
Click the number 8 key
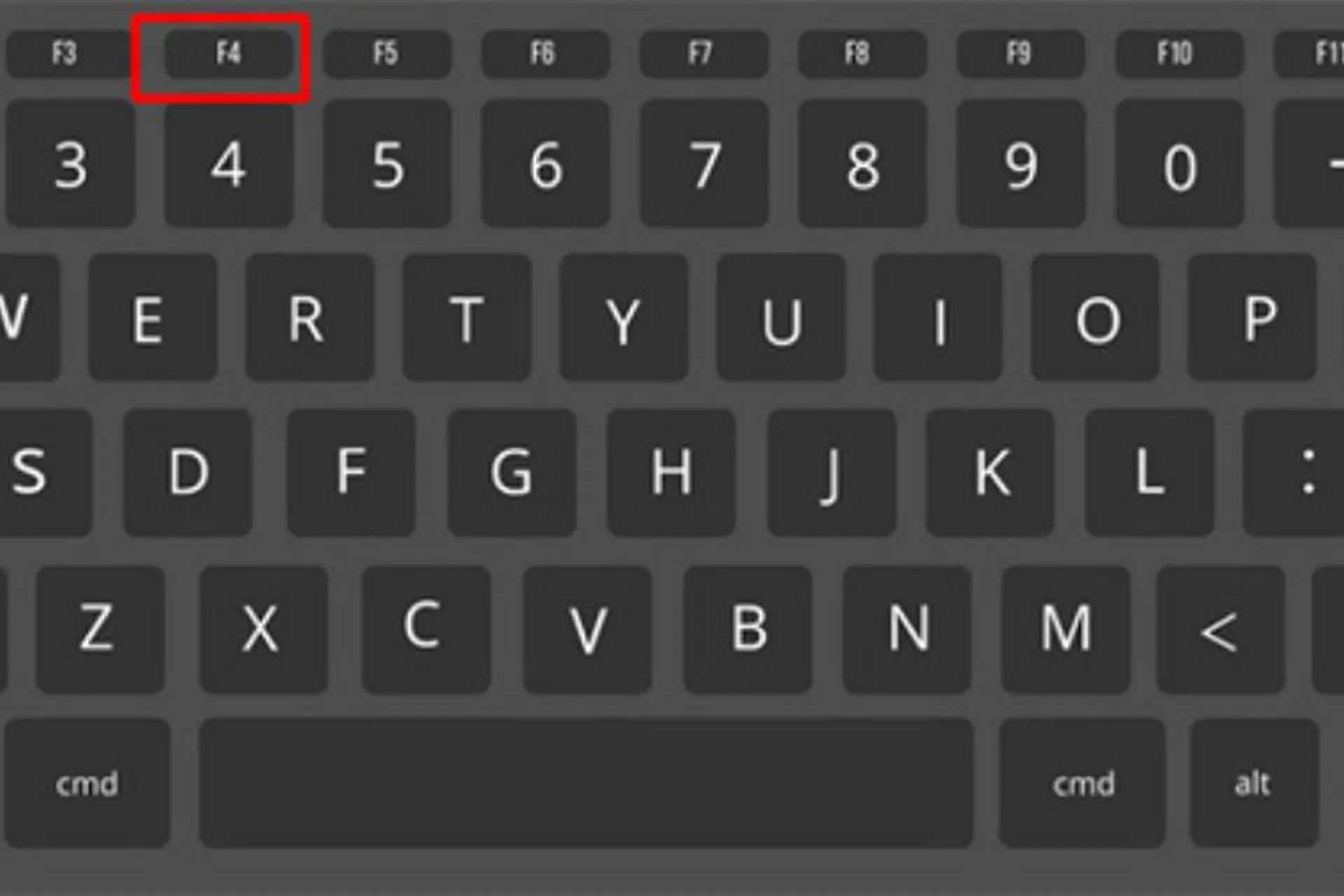(x=862, y=164)
